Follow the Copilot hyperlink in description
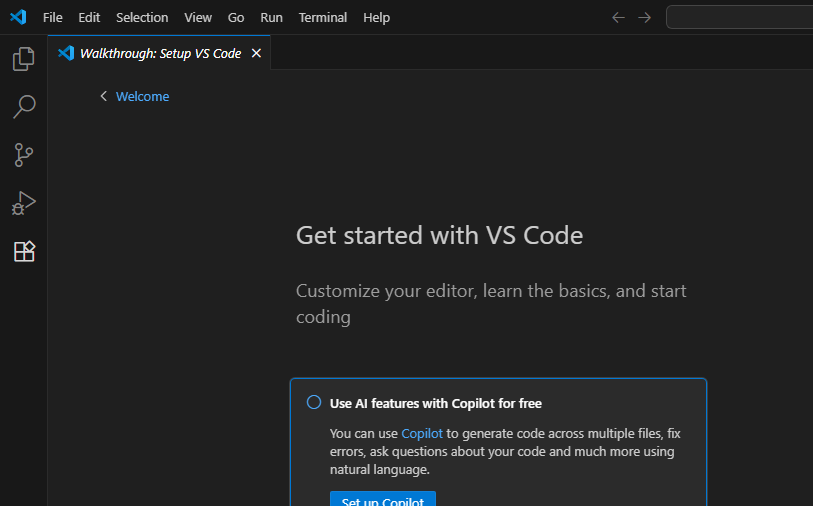Viewport: 813px width, 506px height. [422, 433]
